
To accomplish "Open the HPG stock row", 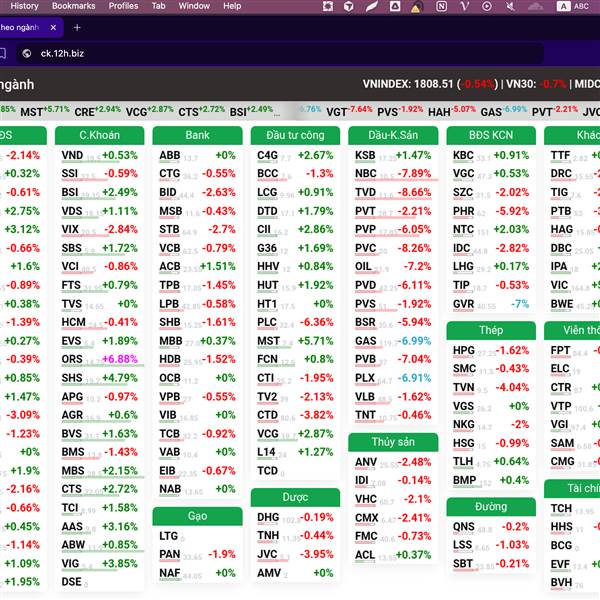I will (x=491, y=351).
